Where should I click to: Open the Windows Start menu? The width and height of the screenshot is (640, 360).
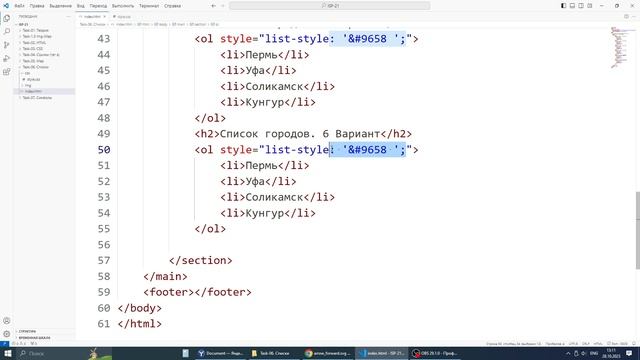pos(7,353)
